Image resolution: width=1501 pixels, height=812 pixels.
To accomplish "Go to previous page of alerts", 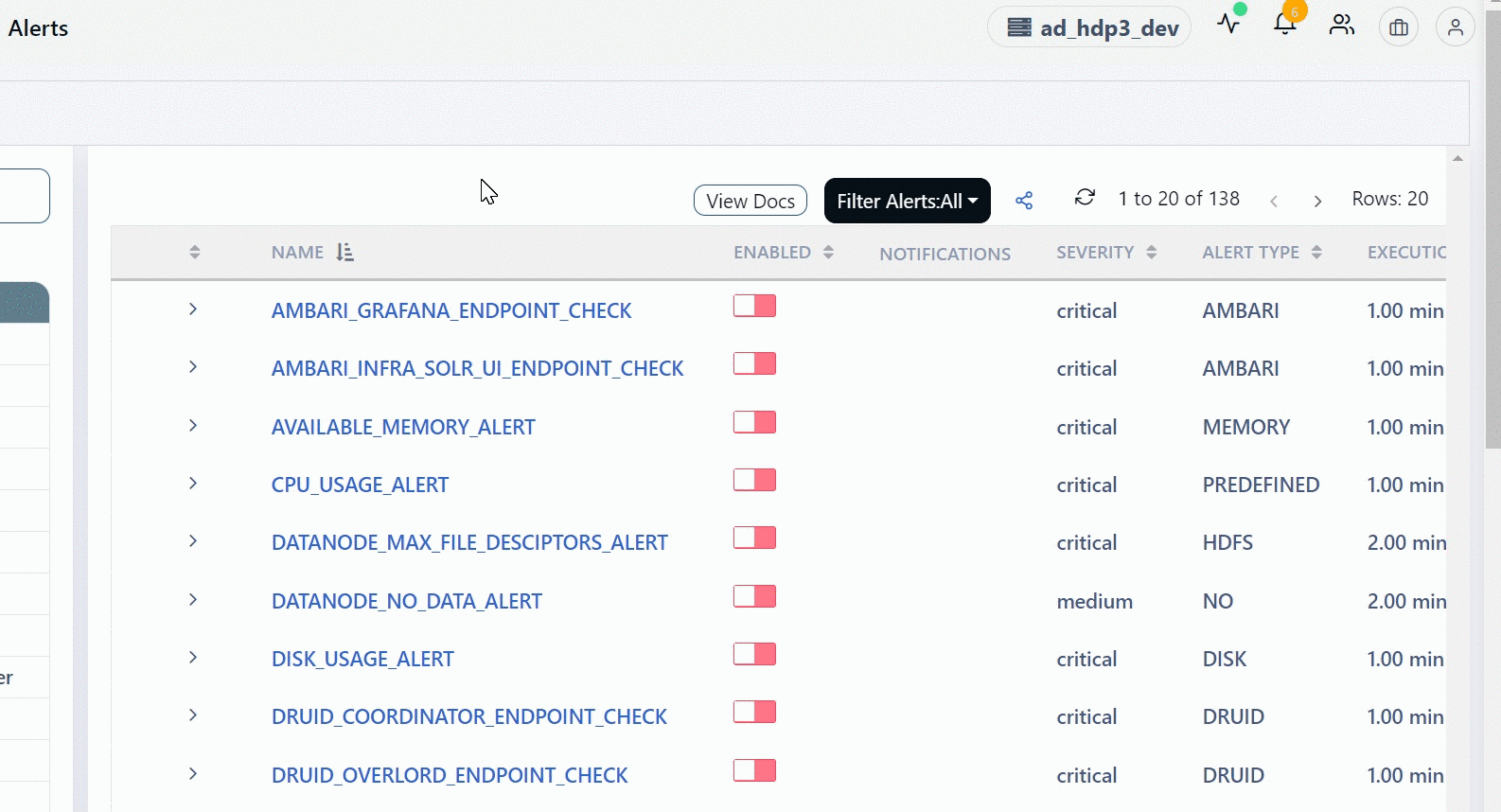I will pyautogui.click(x=1274, y=201).
